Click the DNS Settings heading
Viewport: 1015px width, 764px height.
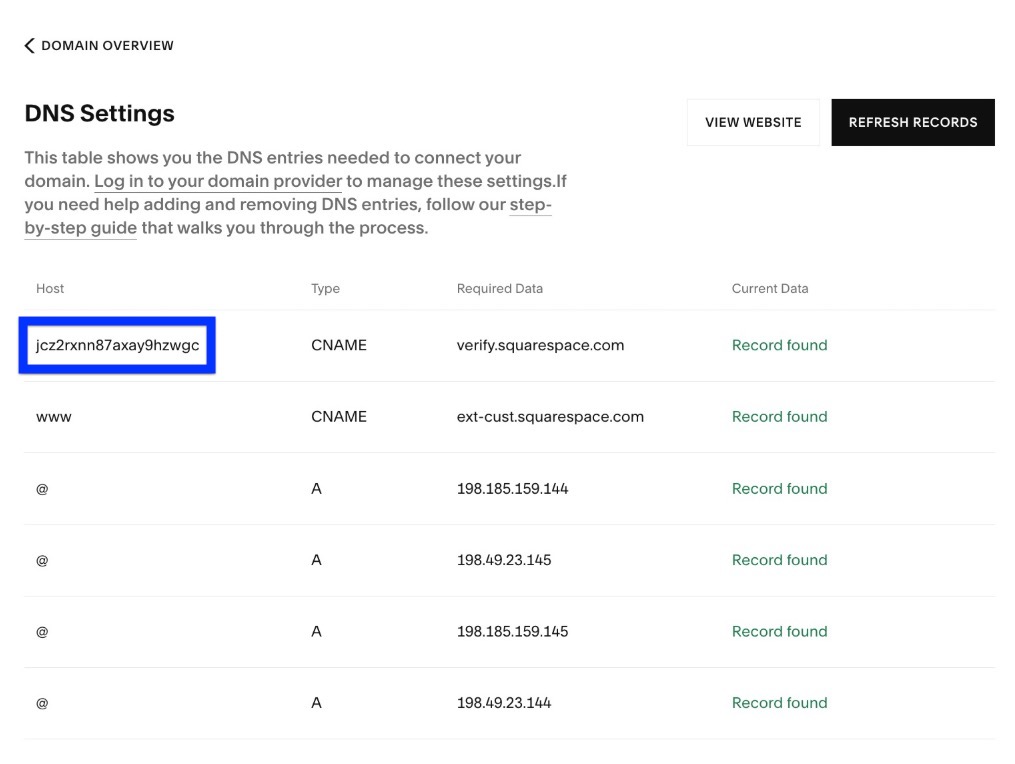(x=99, y=113)
